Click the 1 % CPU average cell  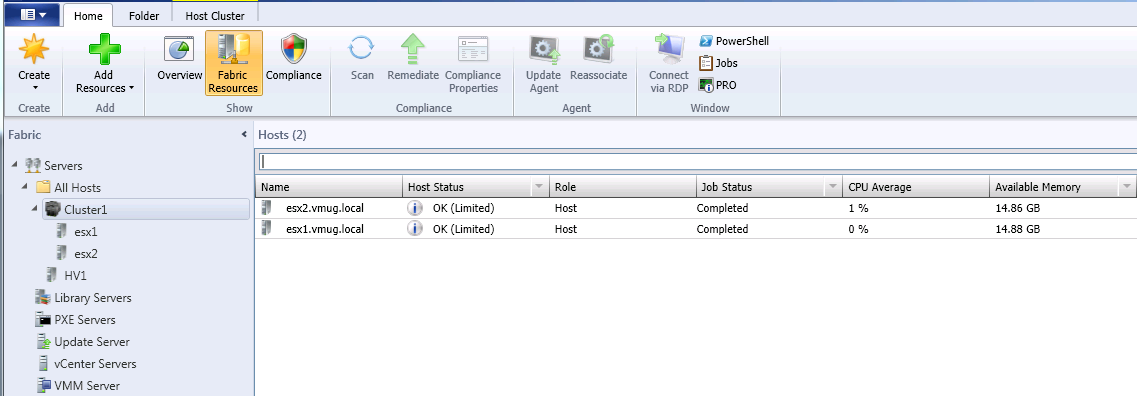pos(859,208)
